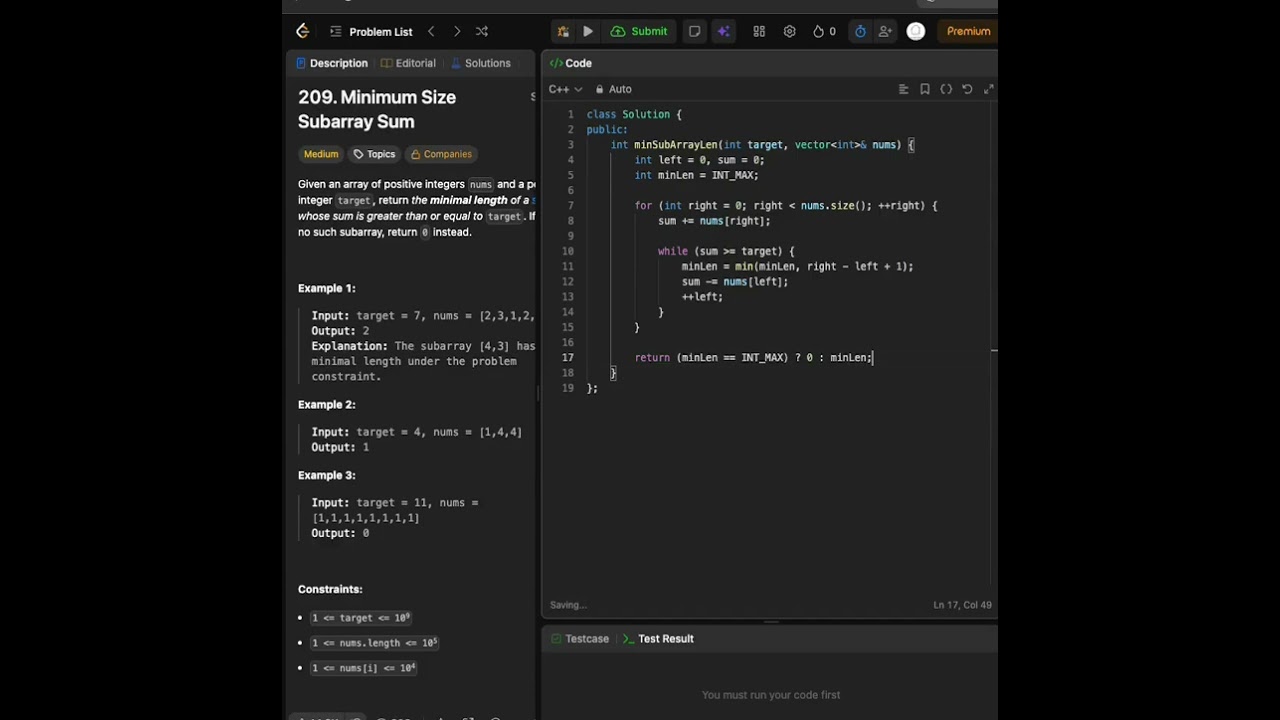The width and height of the screenshot is (1280, 720).
Task: Open the Testcase tab
Action: coord(578,639)
